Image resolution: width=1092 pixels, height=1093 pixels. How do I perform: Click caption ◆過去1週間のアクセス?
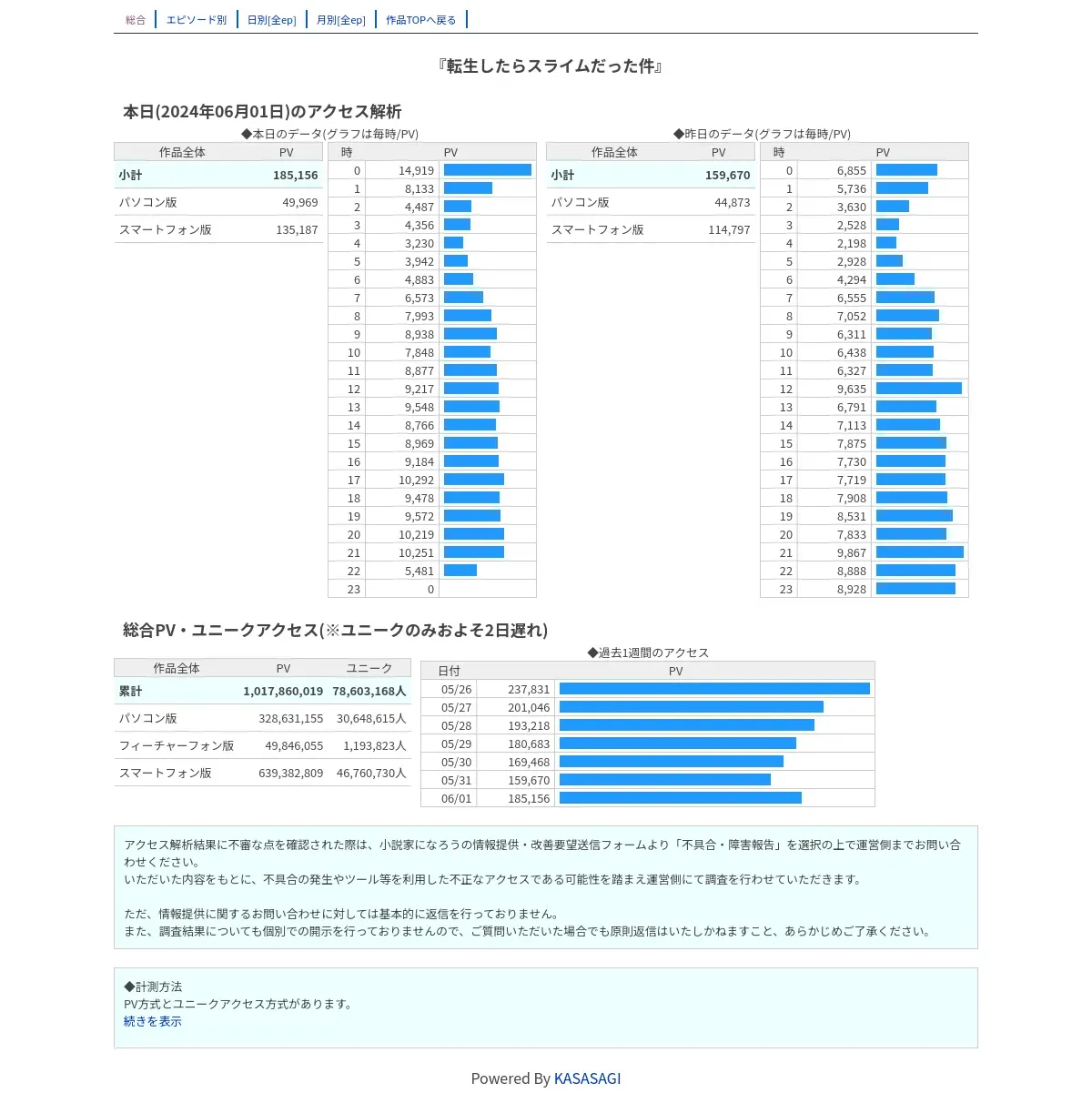pos(648,653)
